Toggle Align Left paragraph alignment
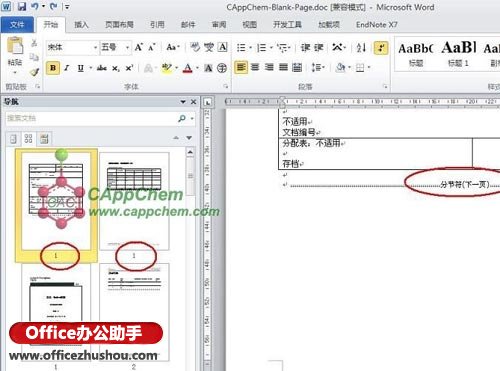 [x=241, y=68]
